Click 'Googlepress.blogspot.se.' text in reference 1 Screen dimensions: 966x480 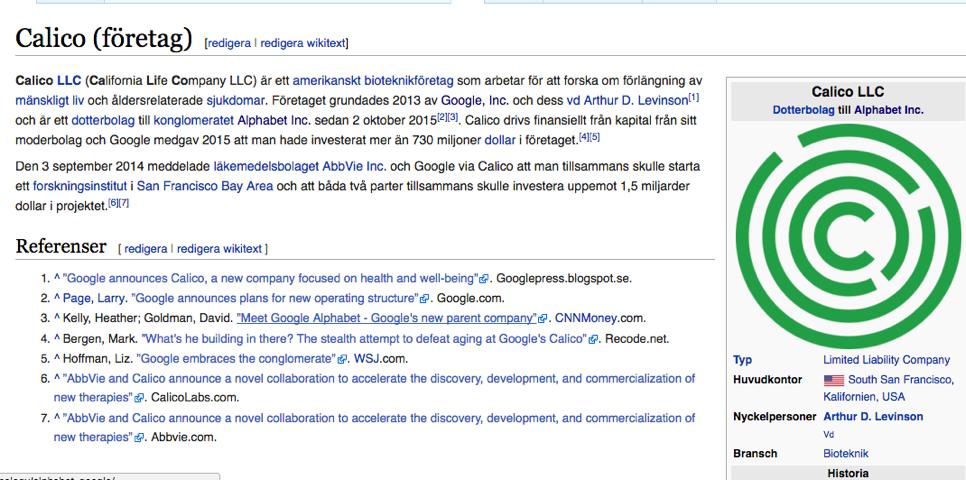(x=564, y=278)
